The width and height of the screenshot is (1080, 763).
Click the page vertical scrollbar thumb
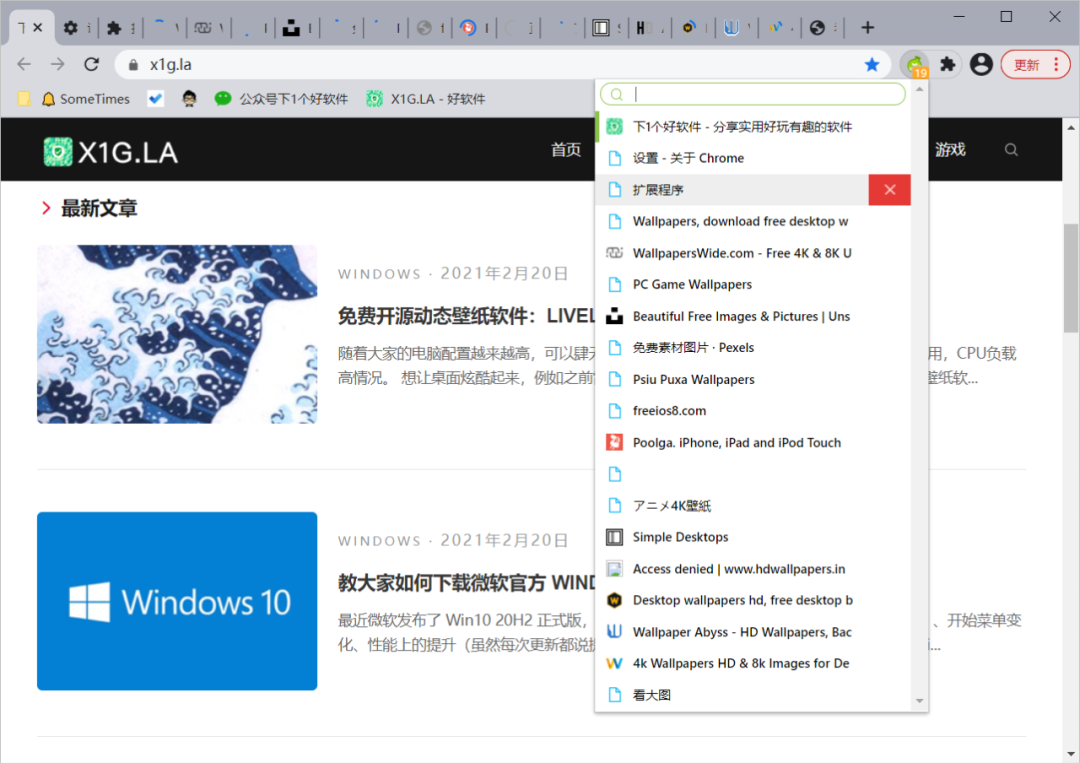point(1071,278)
